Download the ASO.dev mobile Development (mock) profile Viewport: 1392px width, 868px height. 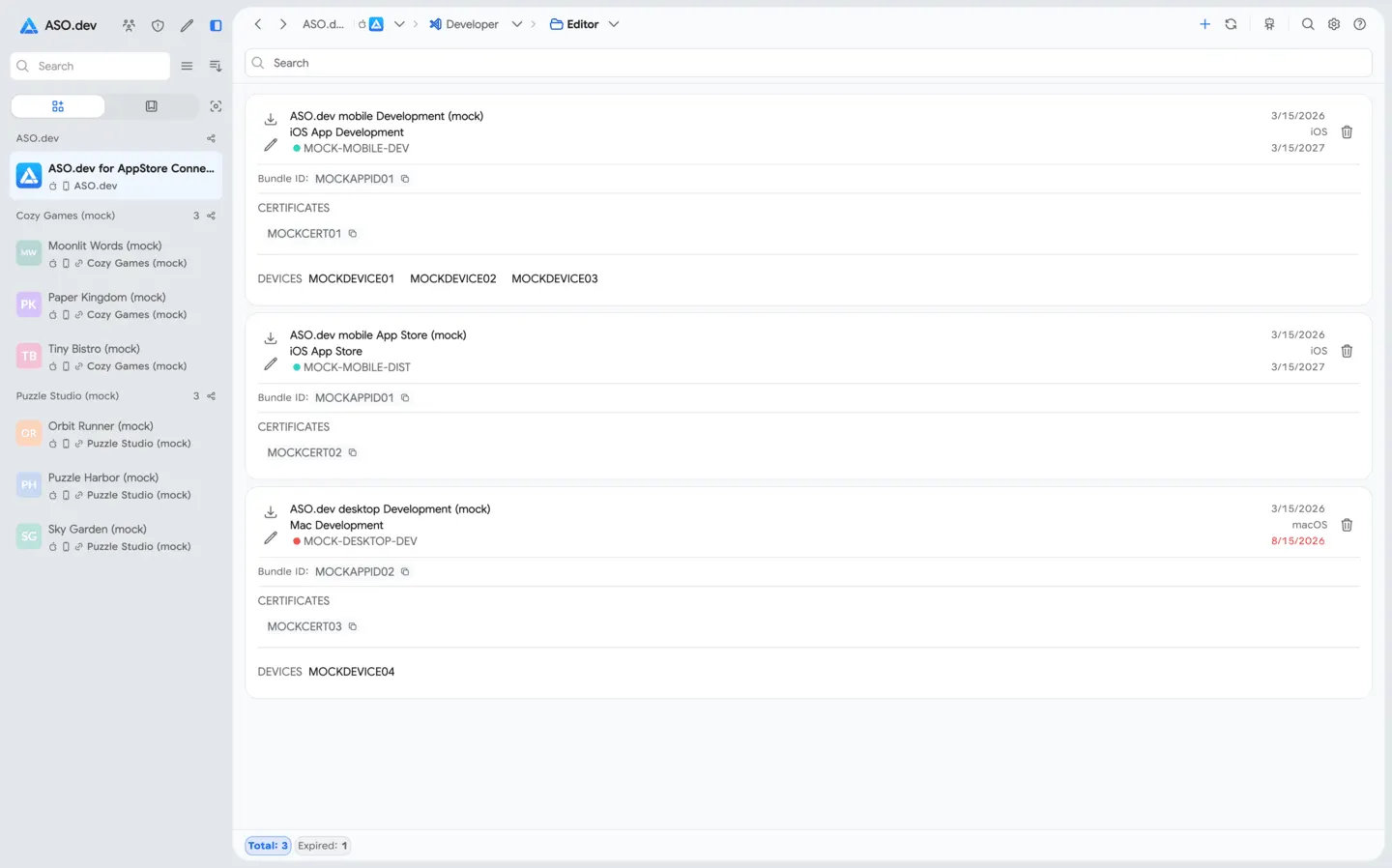point(271,119)
